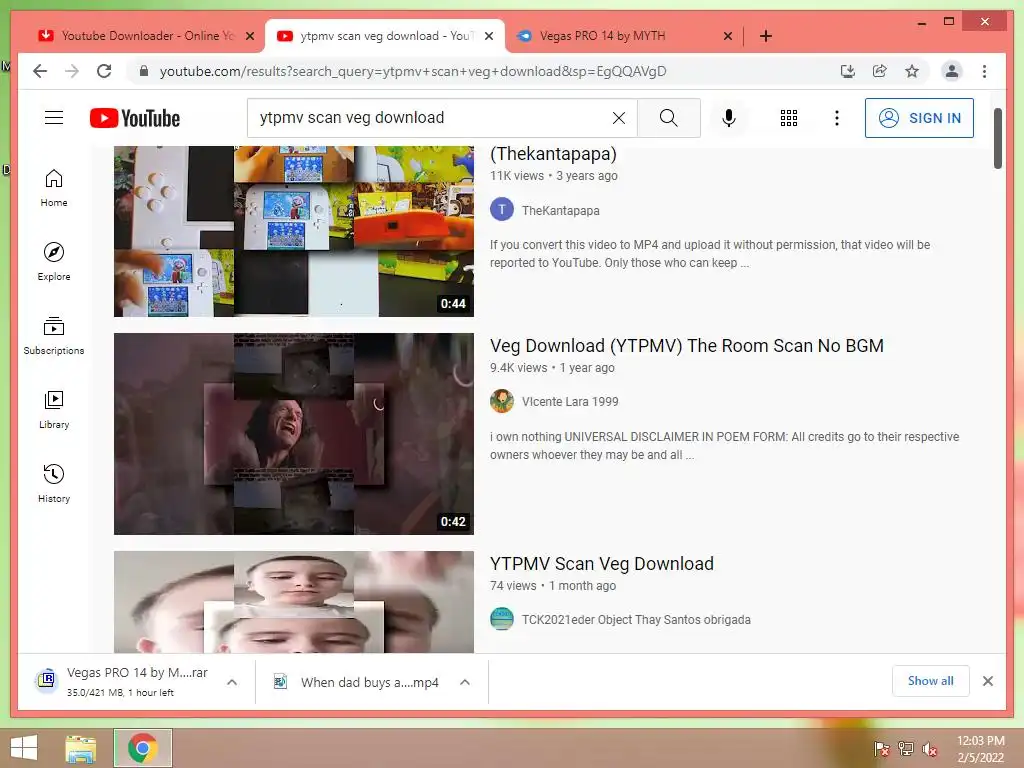The width and height of the screenshot is (1024, 768).
Task: Open the network tray icon
Action: coord(906,749)
